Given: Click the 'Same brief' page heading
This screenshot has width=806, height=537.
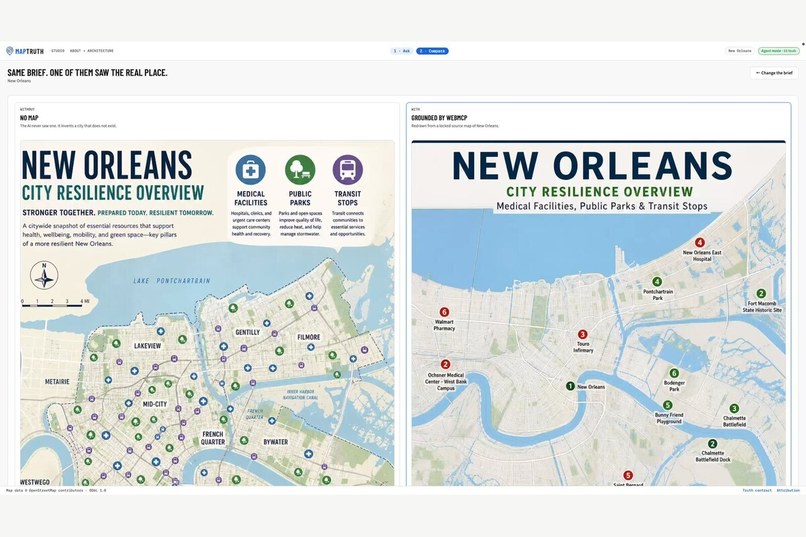Looking at the screenshot, I should point(87,72).
